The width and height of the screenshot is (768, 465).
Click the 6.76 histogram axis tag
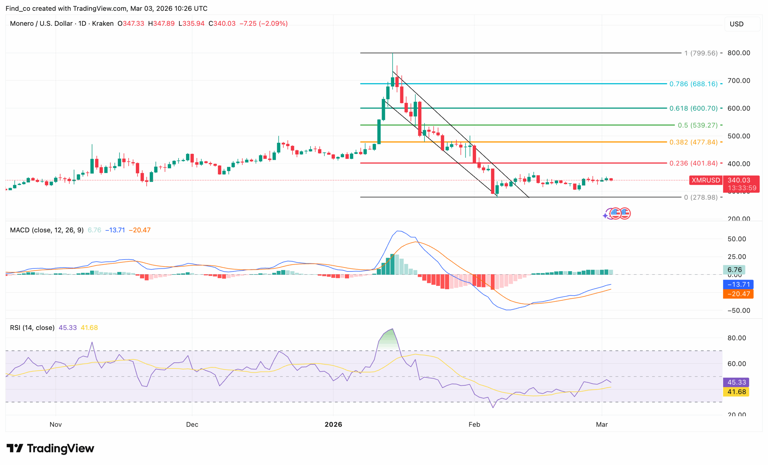734,270
